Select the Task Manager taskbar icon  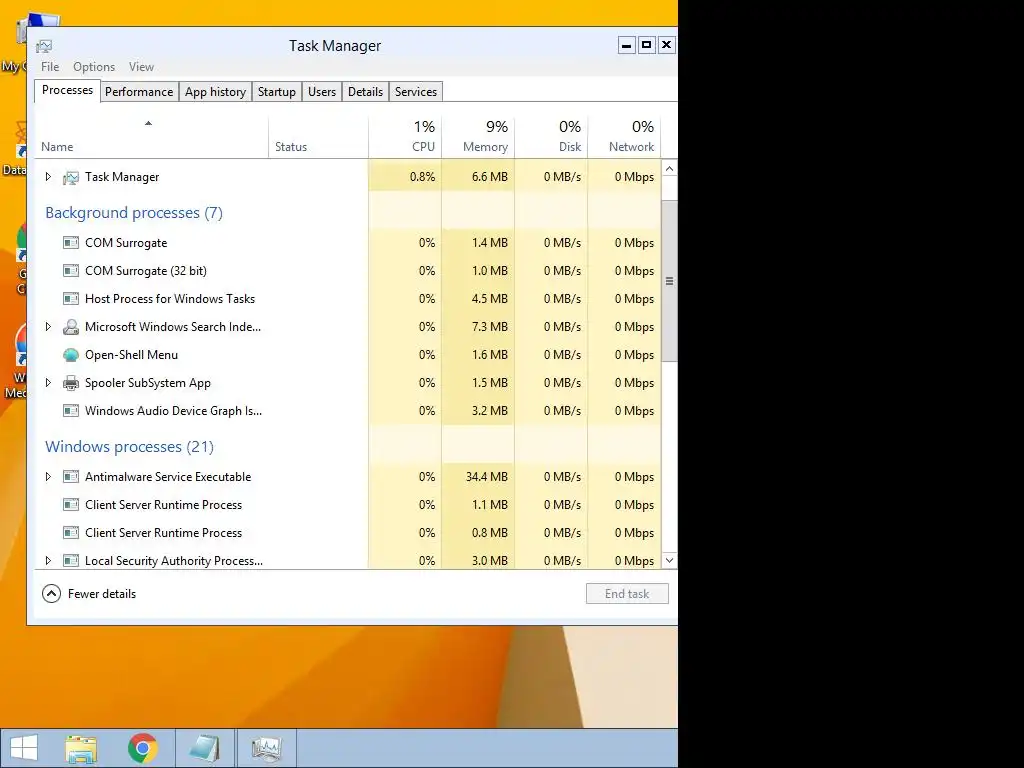pos(266,748)
